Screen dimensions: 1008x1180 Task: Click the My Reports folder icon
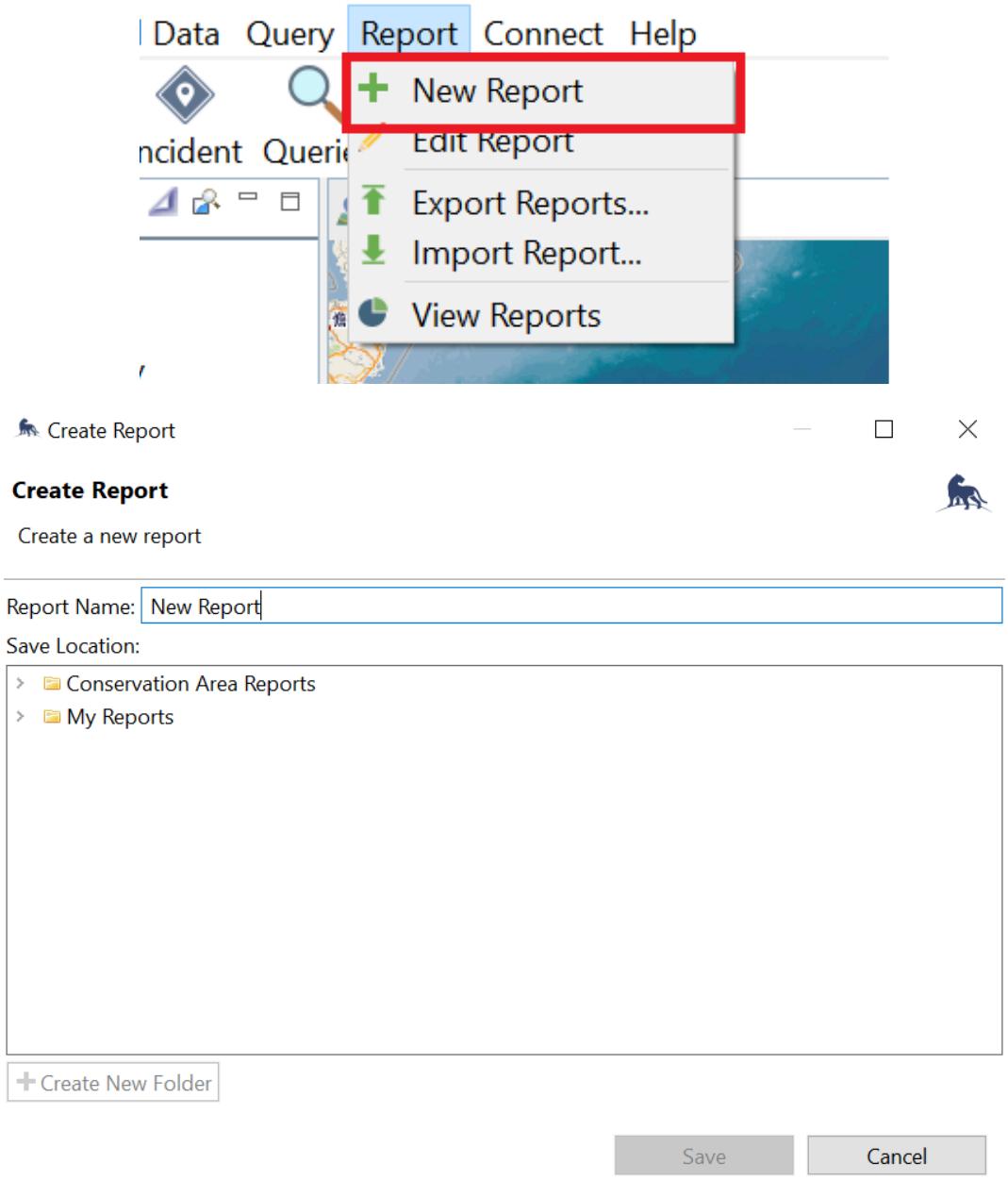point(52,717)
